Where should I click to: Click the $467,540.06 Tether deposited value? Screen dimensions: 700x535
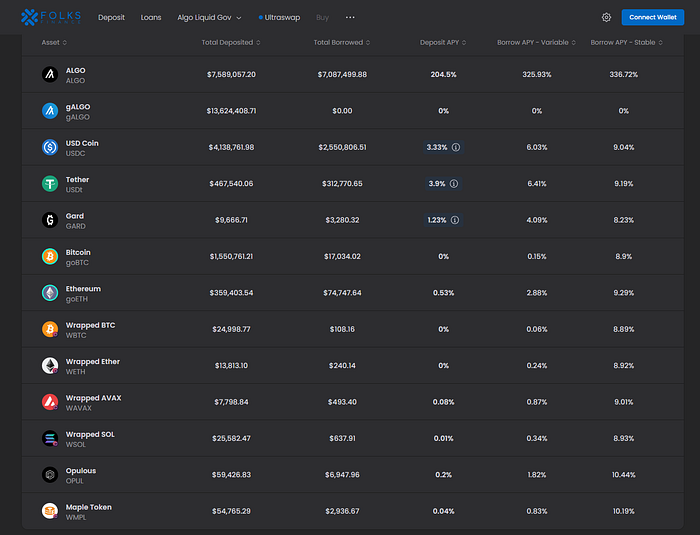[231, 184]
